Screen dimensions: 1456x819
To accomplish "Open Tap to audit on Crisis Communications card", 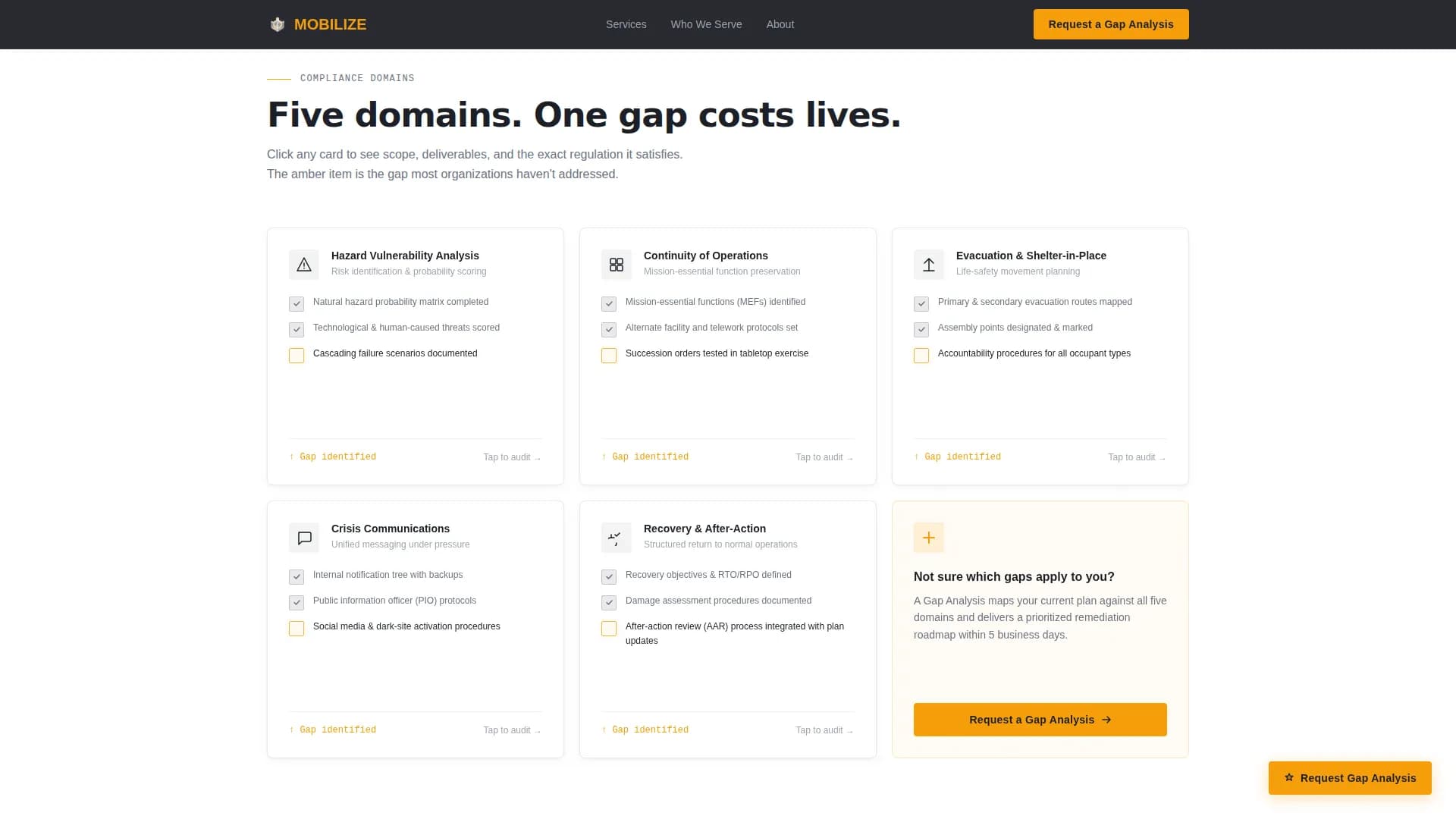I will (x=512, y=730).
